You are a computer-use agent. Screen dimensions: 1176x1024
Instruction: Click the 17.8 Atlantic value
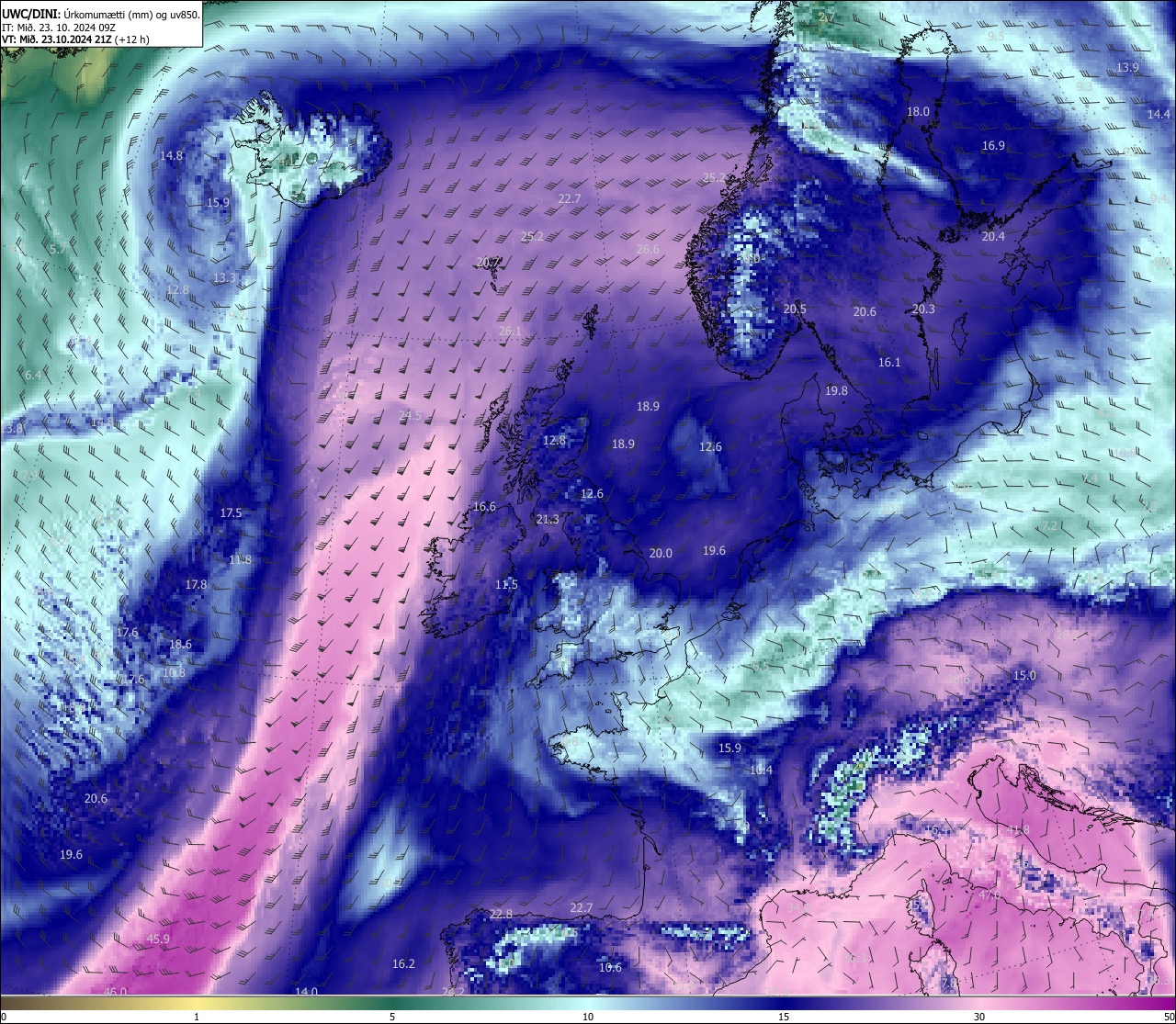pos(196,585)
